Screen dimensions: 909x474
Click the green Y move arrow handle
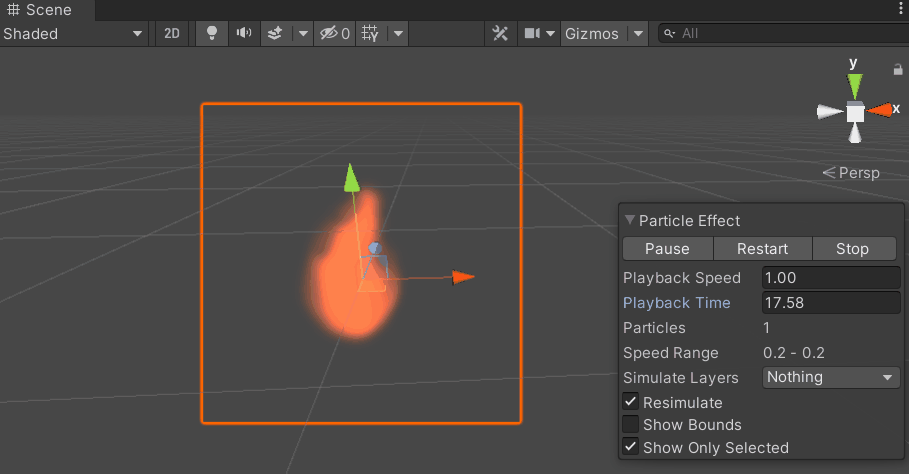pyautogui.click(x=351, y=177)
